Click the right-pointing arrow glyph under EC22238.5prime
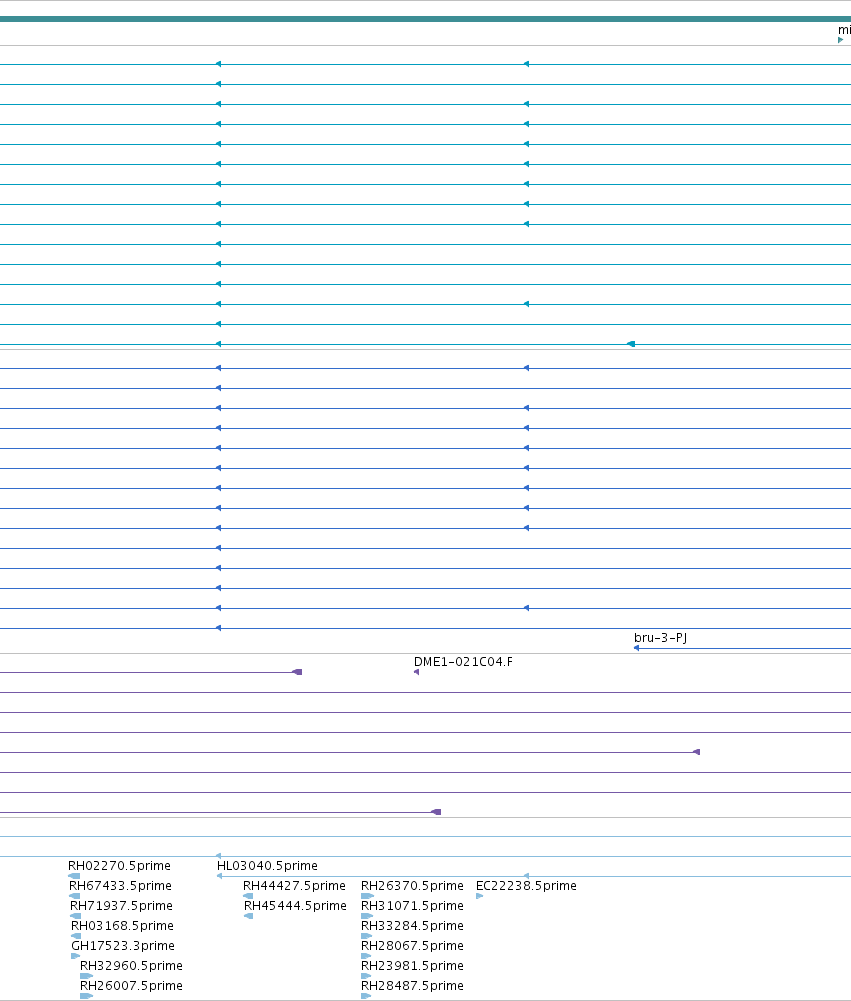Viewport: 851px width, 1001px height. pyautogui.click(x=479, y=896)
